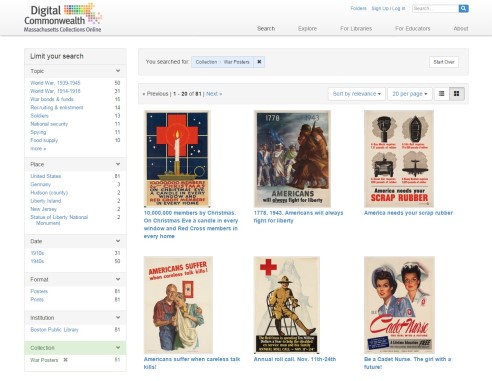This screenshot has width=492, height=381.
Task: Open the For Libraries nav menu
Action: [356, 29]
